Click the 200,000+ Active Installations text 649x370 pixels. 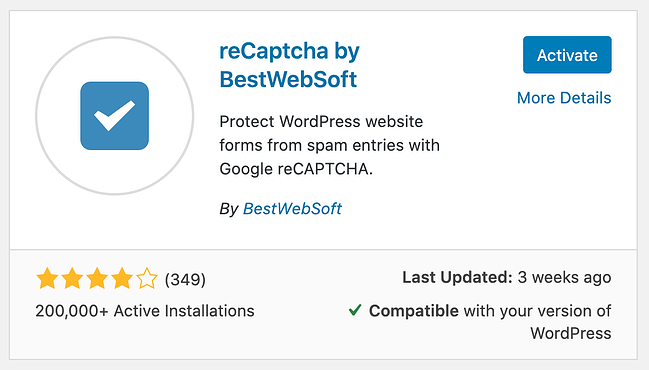pos(145,311)
